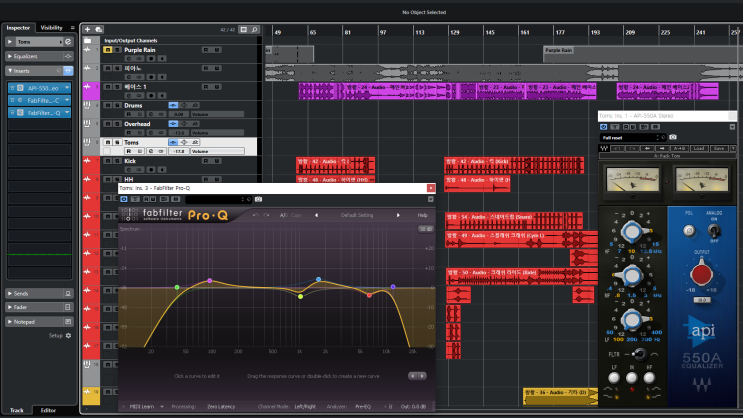743x418 pixels.
Task: Click the Pro-Q output lock icon
Action: [390, 407]
